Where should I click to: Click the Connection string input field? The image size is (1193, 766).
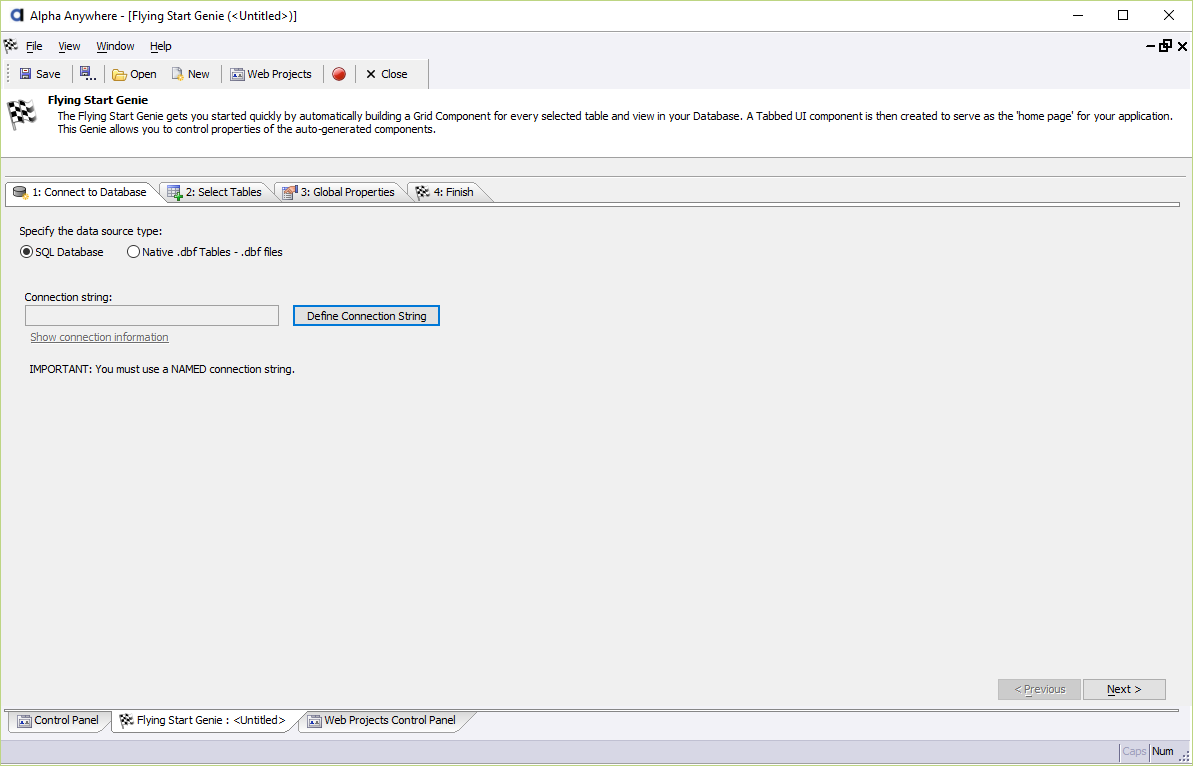point(152,316)
